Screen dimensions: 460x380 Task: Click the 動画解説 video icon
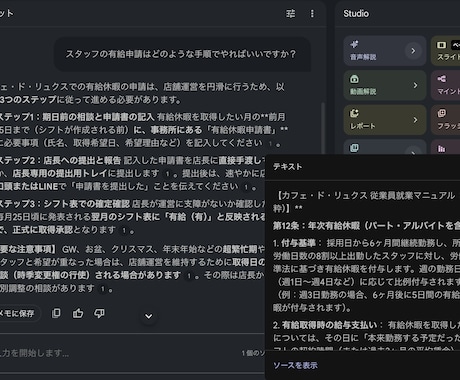coord(354,79)
